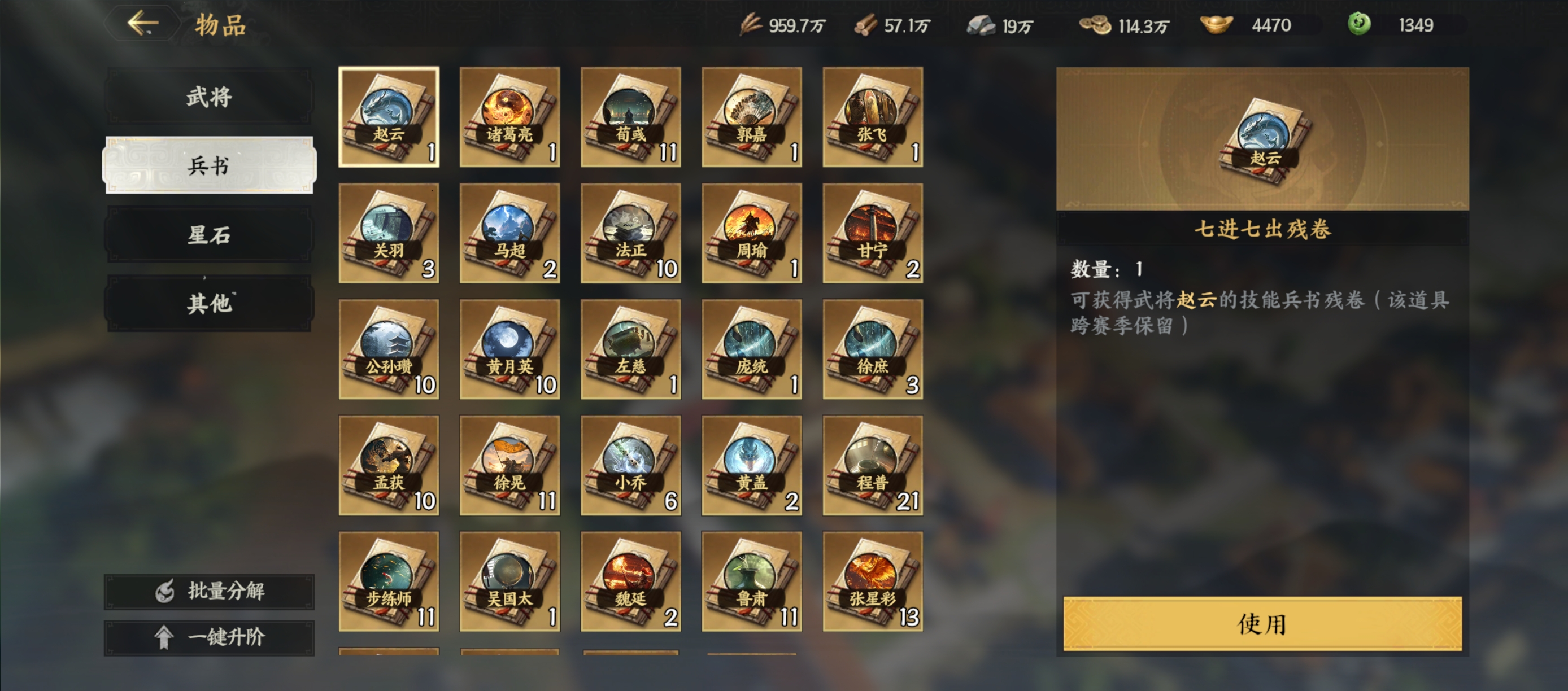1568x691 pixels.
Task: Go back using the arrow icon
Action: (x=143, y=24)
